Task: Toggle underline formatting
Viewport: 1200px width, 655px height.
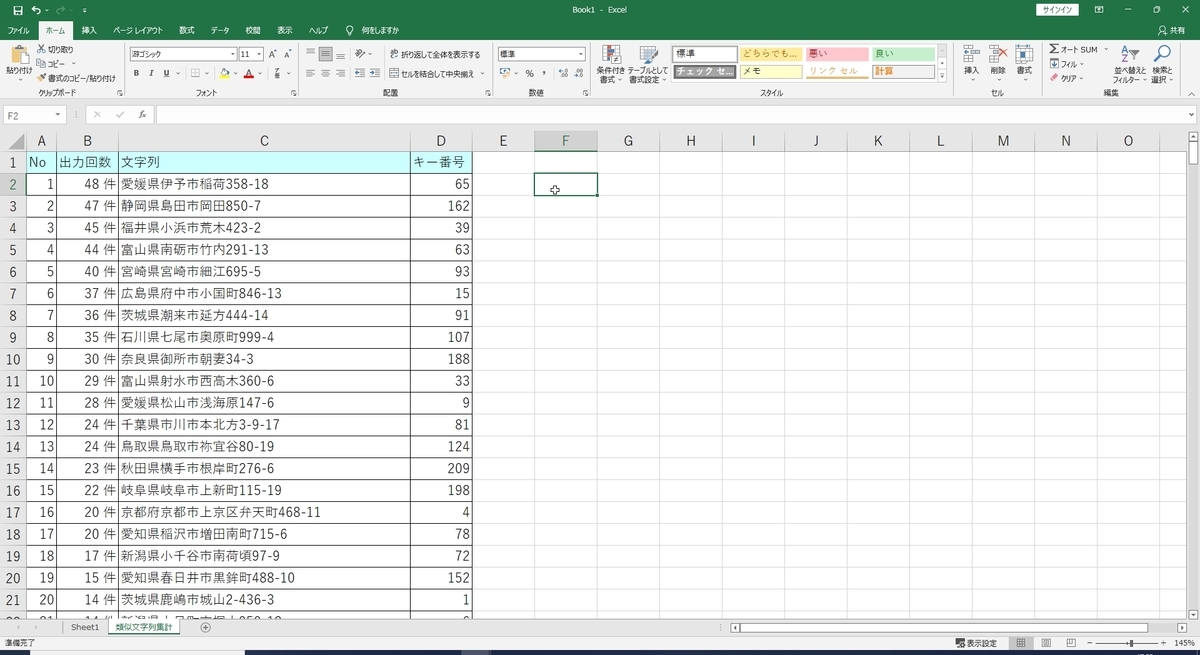Action: (165, 73)
